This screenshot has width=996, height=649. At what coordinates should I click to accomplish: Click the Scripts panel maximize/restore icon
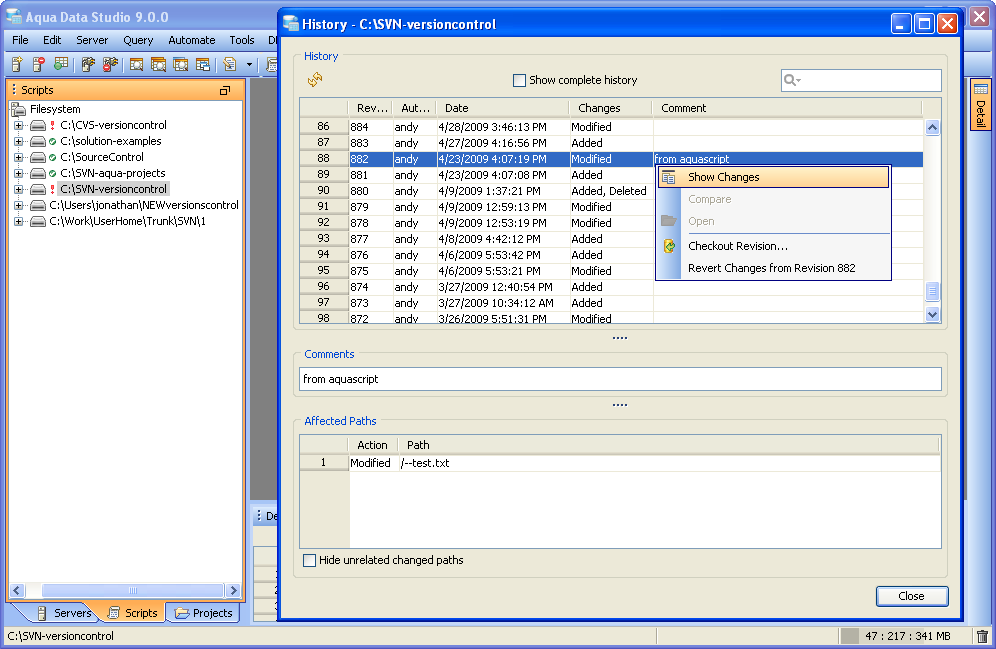pos(224,90)
